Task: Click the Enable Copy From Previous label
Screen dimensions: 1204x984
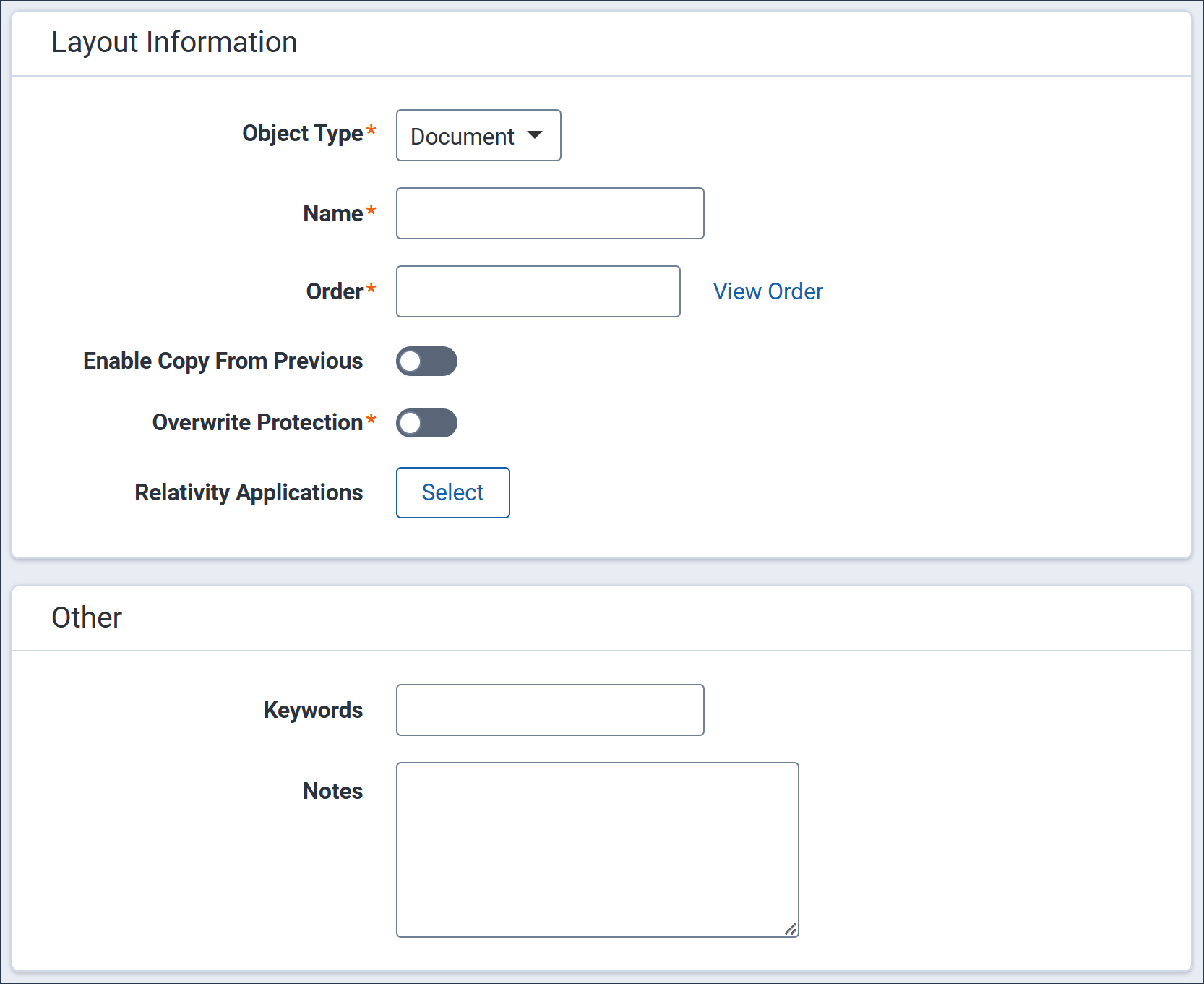Action: (x=223, y=361)
